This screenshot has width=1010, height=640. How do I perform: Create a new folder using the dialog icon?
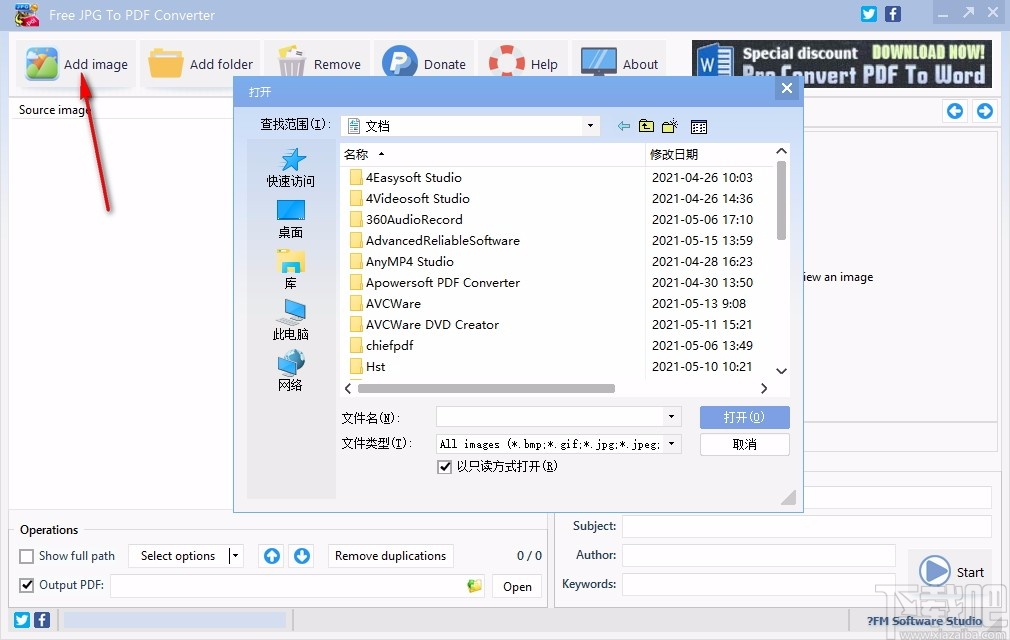pyautogui.click(x=668, y=126)
